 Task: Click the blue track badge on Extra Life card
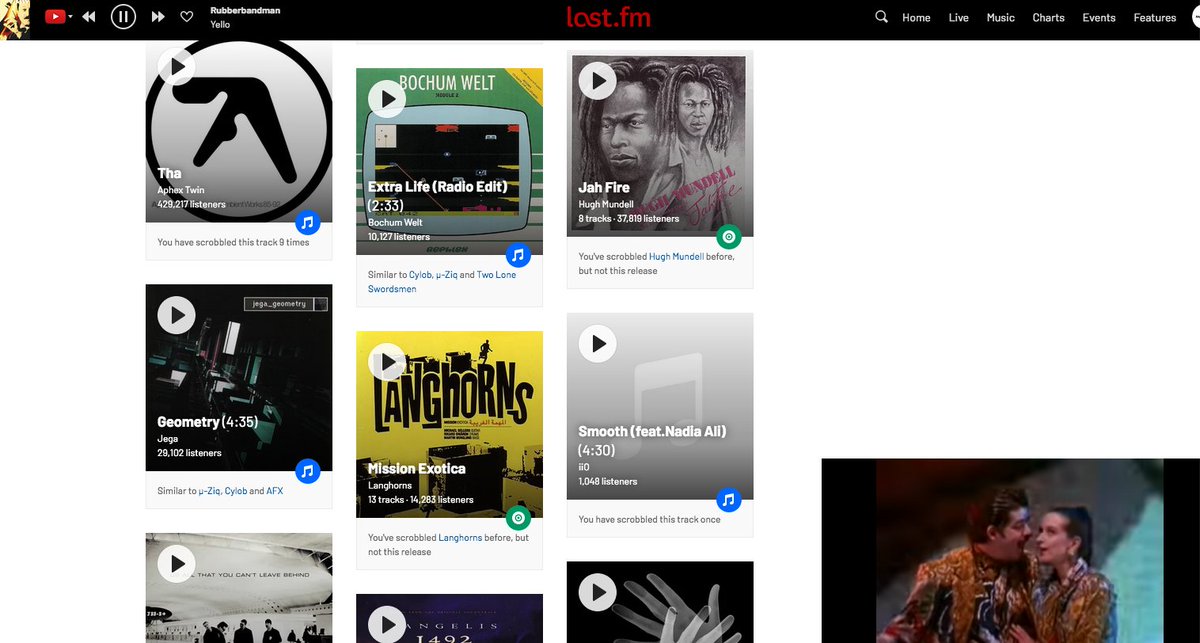pos(518,254)
